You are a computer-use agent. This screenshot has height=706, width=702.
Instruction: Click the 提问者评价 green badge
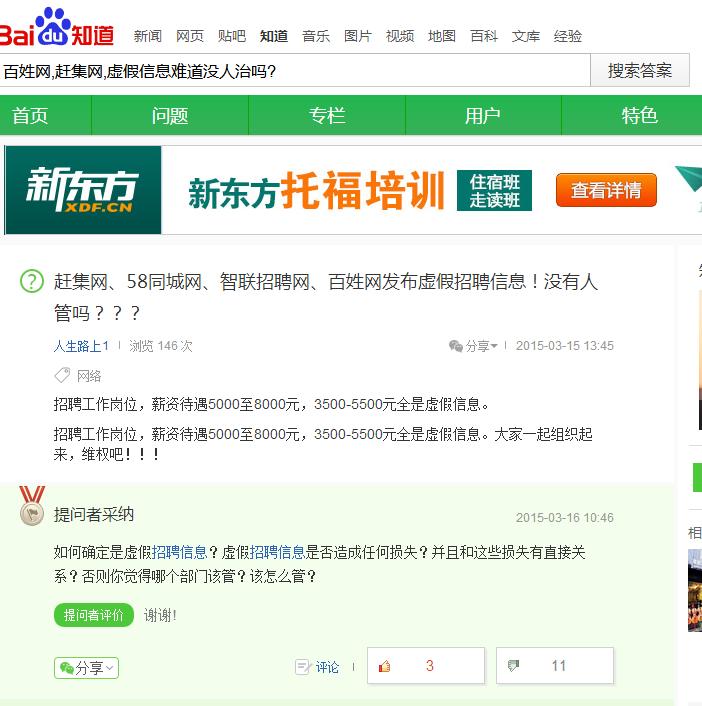point(94,615)
